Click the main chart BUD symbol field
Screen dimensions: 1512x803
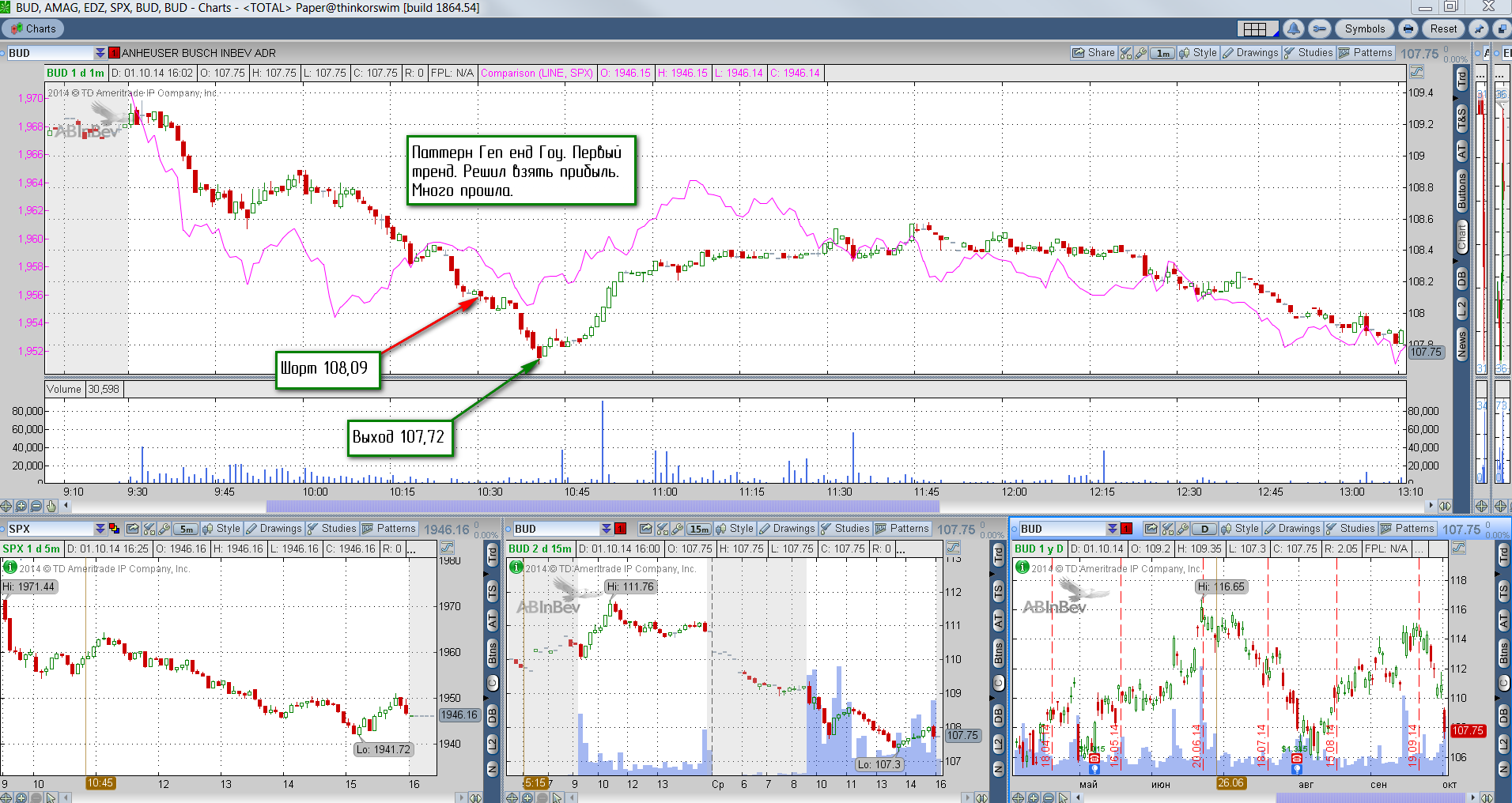click(51, 53)
